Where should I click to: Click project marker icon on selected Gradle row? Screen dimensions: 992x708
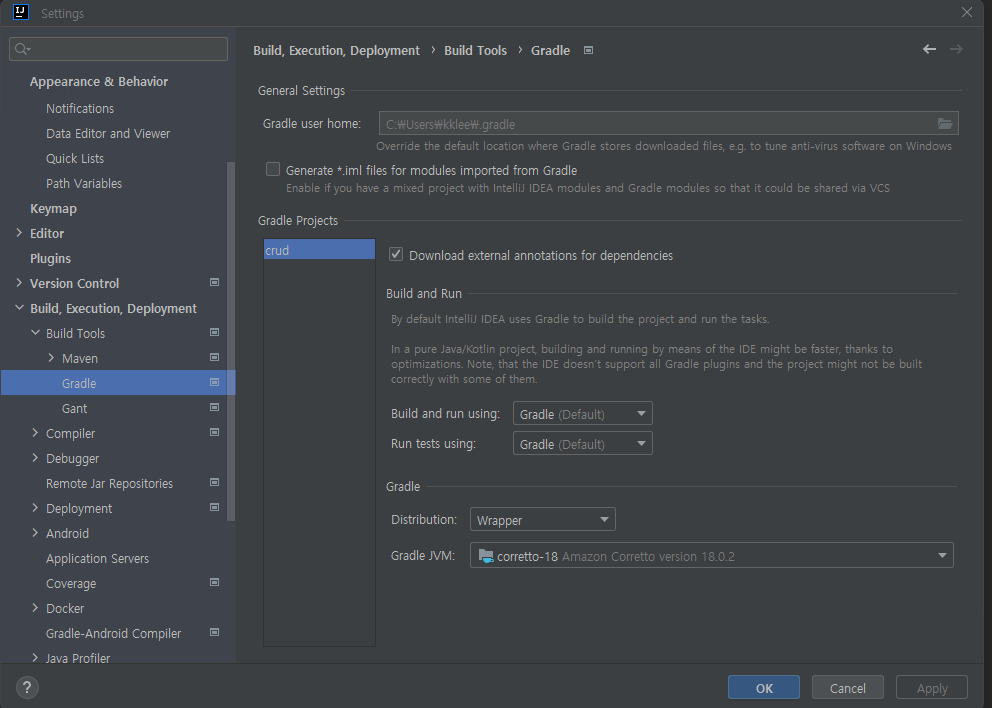click(x=214, y=382)
